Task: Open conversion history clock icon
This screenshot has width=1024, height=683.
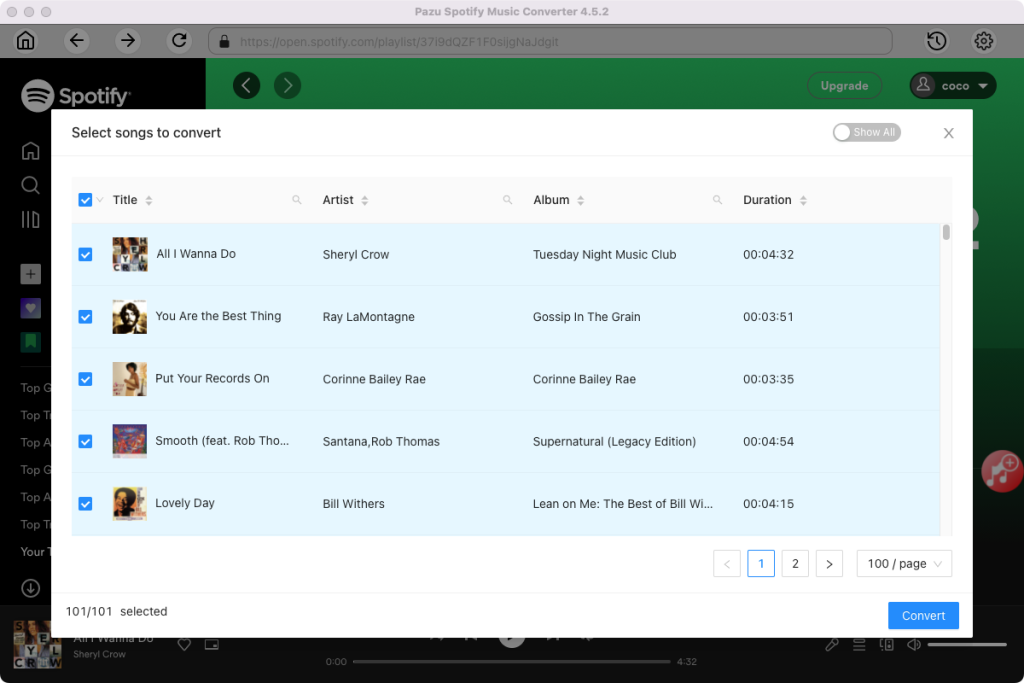Action: point(936,41)
